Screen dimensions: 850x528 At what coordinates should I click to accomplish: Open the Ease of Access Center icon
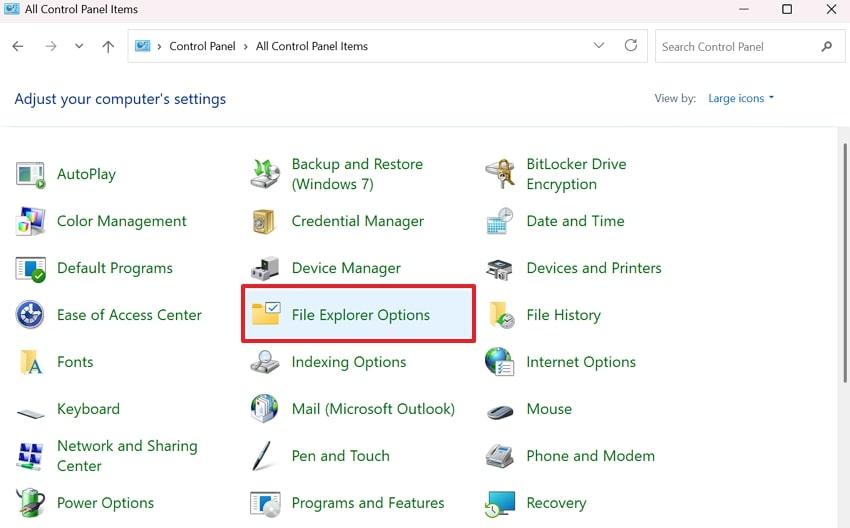coord(30,315)
